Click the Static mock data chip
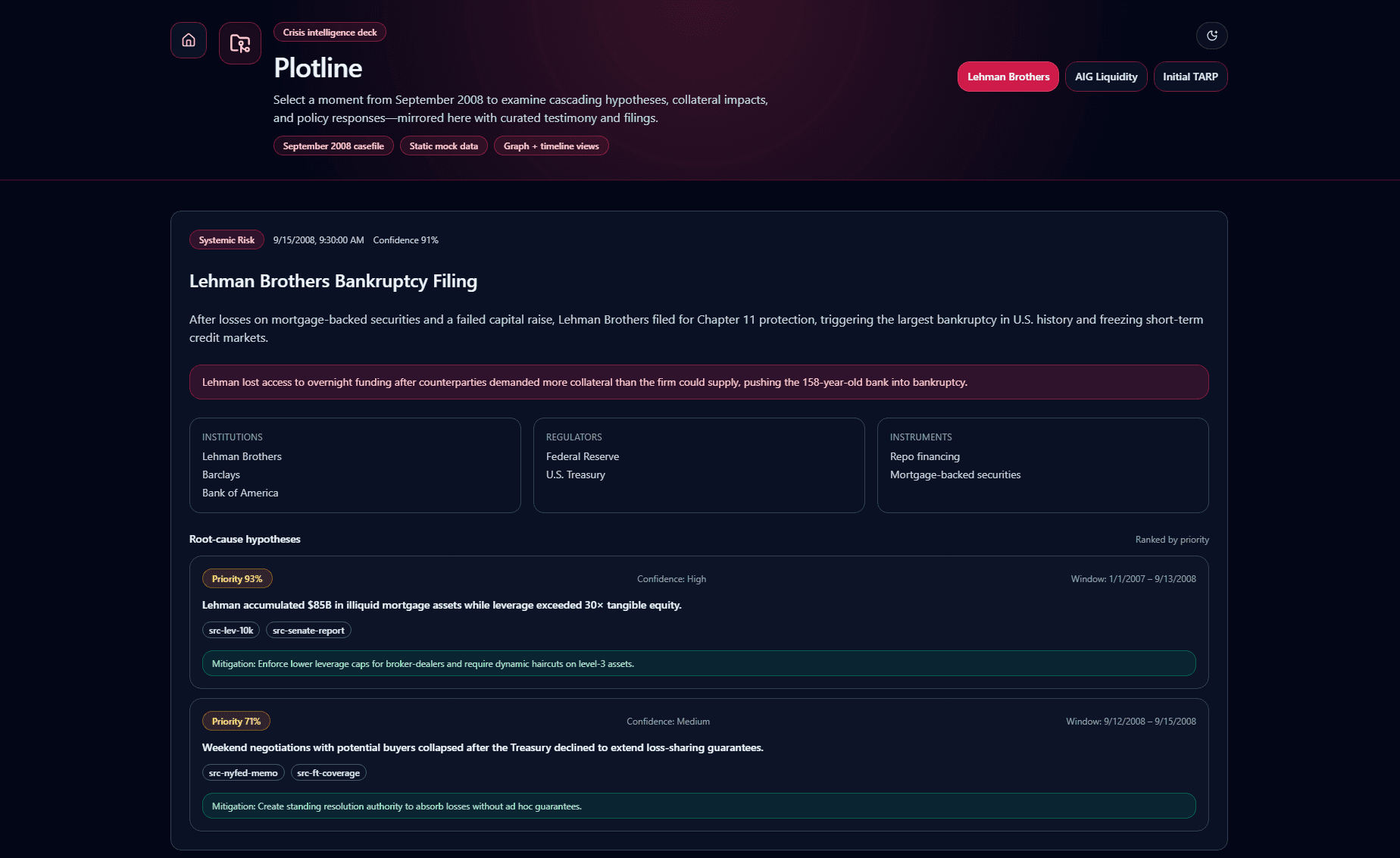This screenshot has width=1400, height=858. pos(443,146)
